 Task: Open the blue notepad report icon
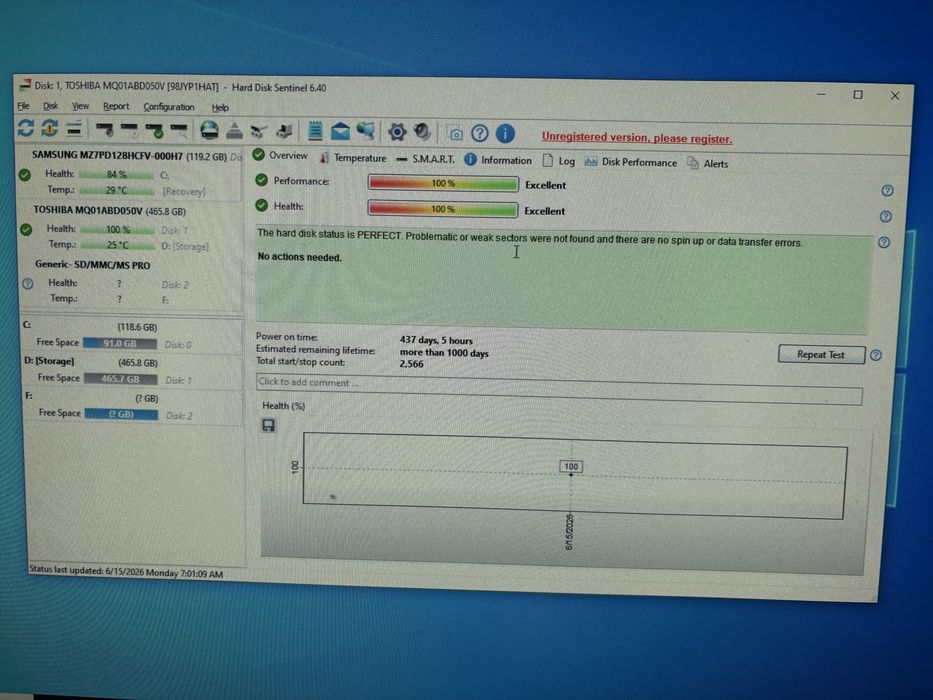[315, 132]
